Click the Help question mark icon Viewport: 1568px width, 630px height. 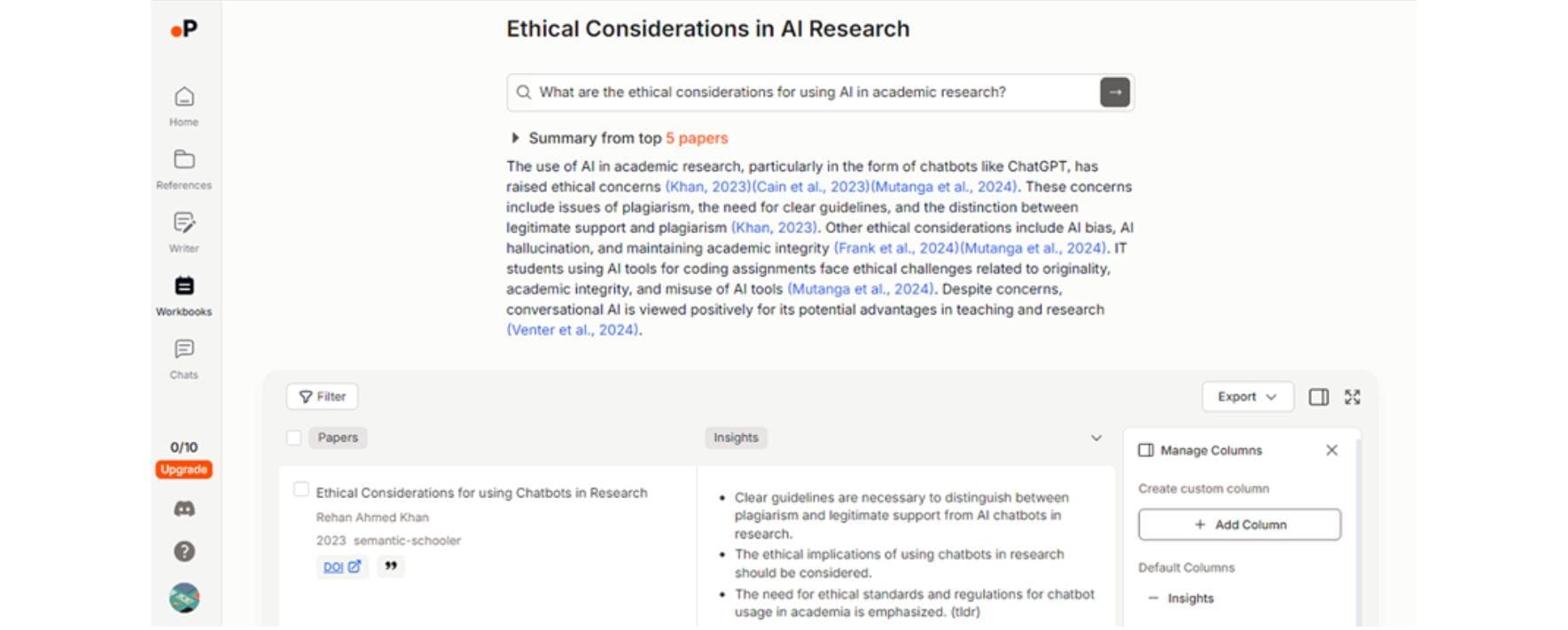183,551
